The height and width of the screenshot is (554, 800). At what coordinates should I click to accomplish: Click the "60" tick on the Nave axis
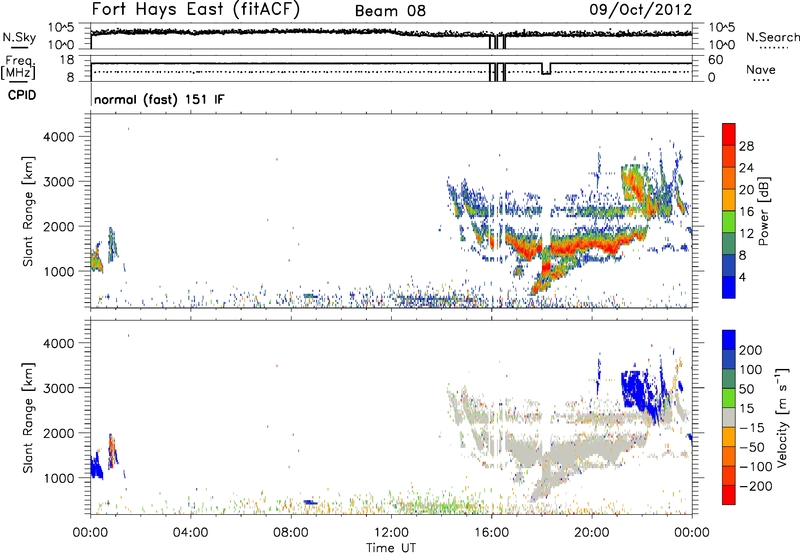point(715,60)
